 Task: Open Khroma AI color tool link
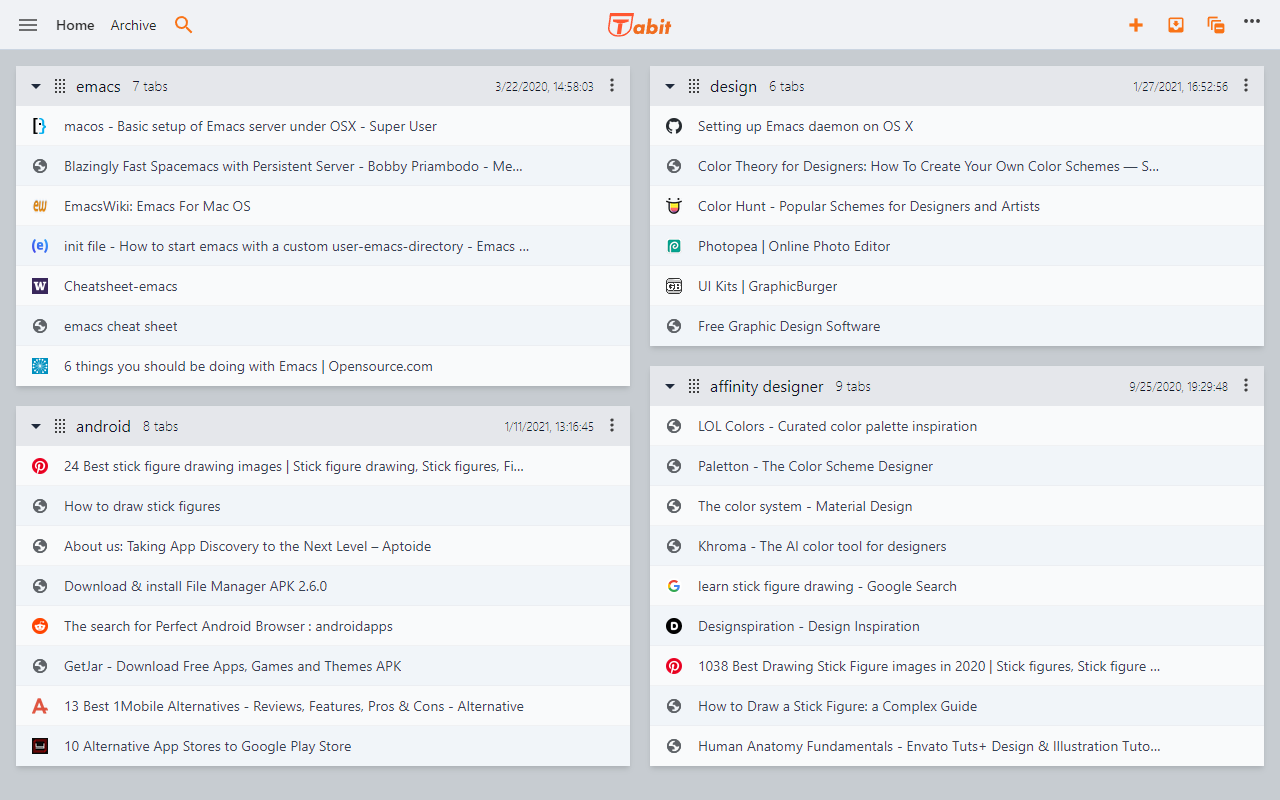821,546
